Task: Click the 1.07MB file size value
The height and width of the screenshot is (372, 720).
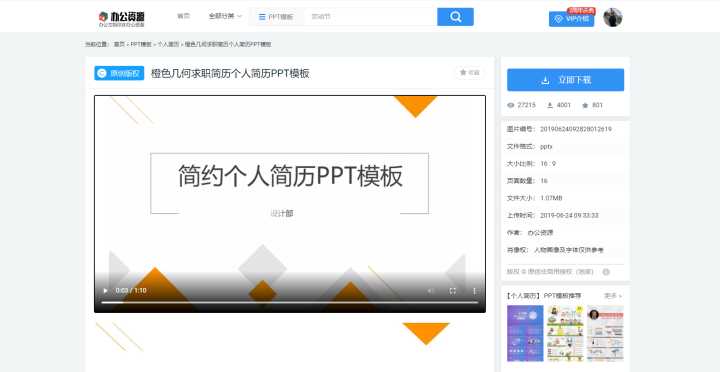Action: pos(551,198)
